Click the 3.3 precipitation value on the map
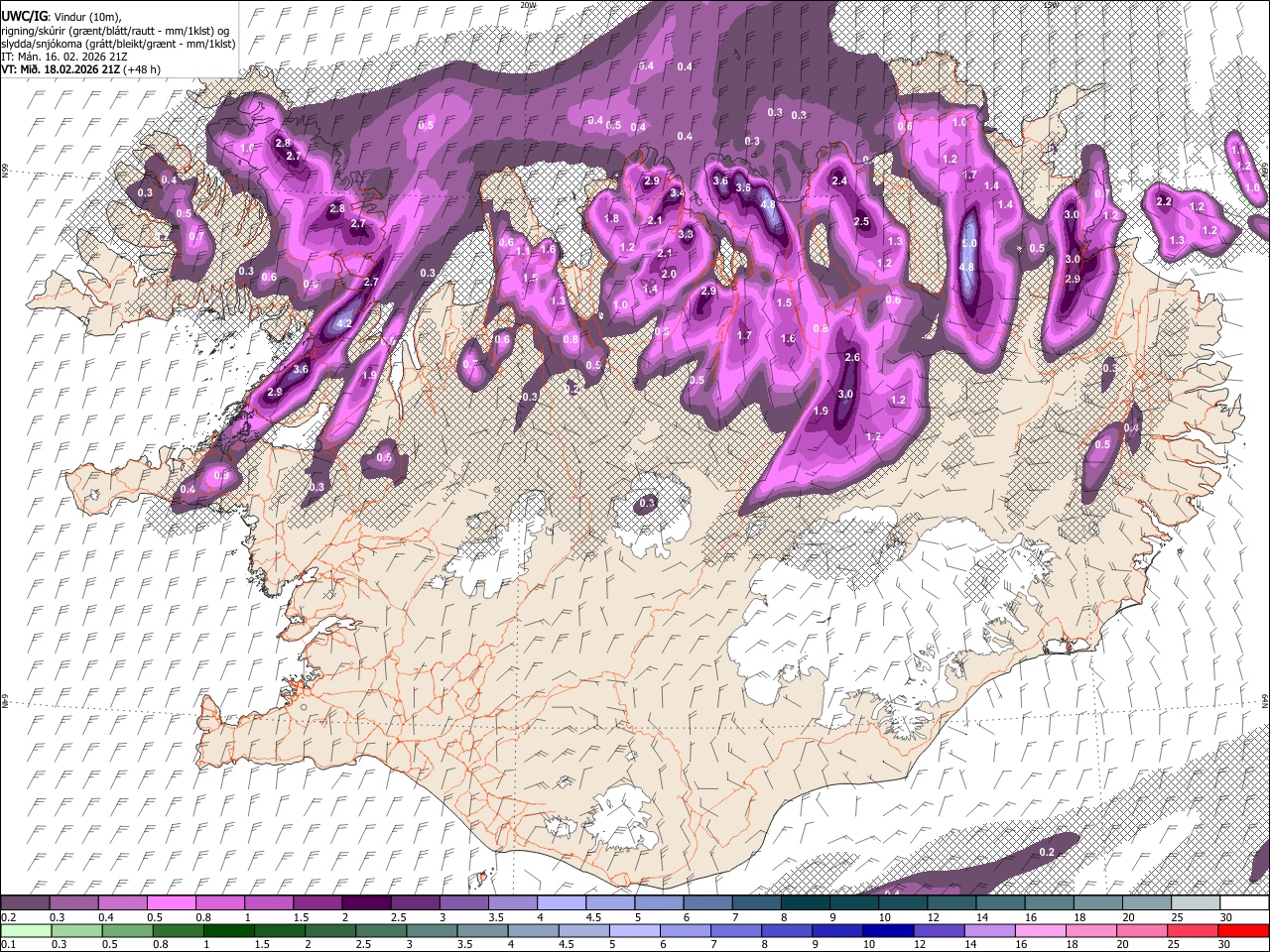1270x952 pixels. [x=687, y=234]
